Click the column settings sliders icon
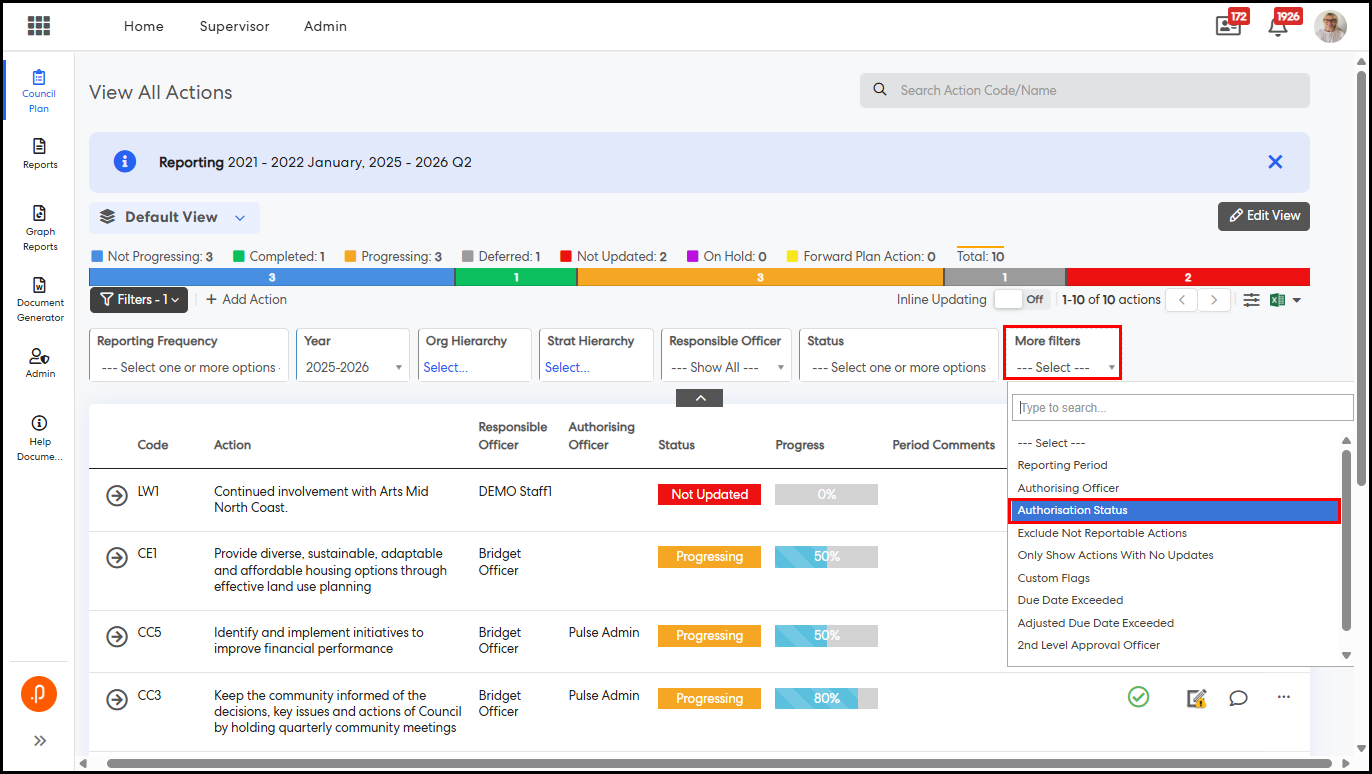1372x774 pixels. pyautogui.click(x=1251, y=300)
